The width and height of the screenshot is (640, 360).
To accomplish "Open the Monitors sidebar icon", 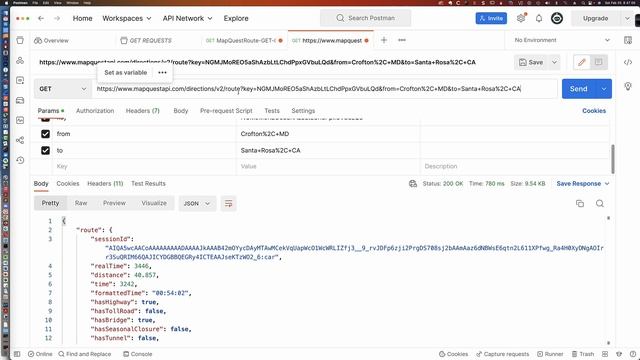I will click(x=20, y=120).
